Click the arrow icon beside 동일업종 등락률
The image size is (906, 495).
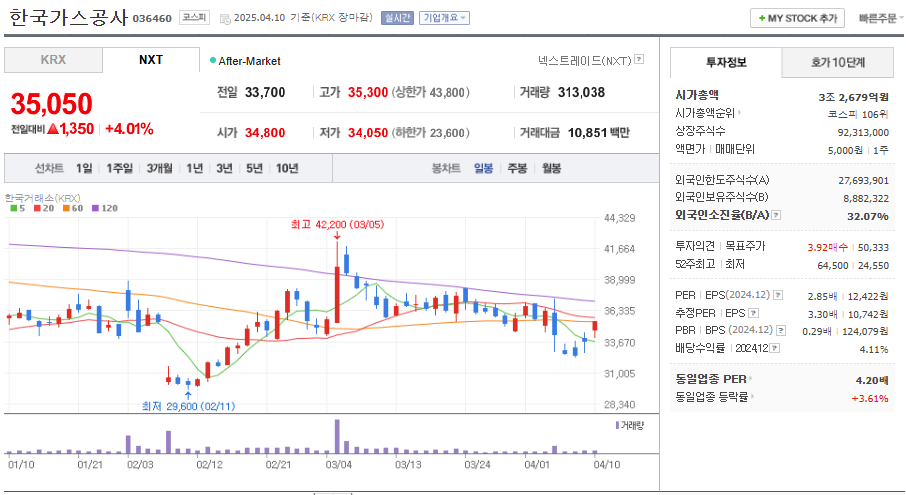(x=752, y=397)
